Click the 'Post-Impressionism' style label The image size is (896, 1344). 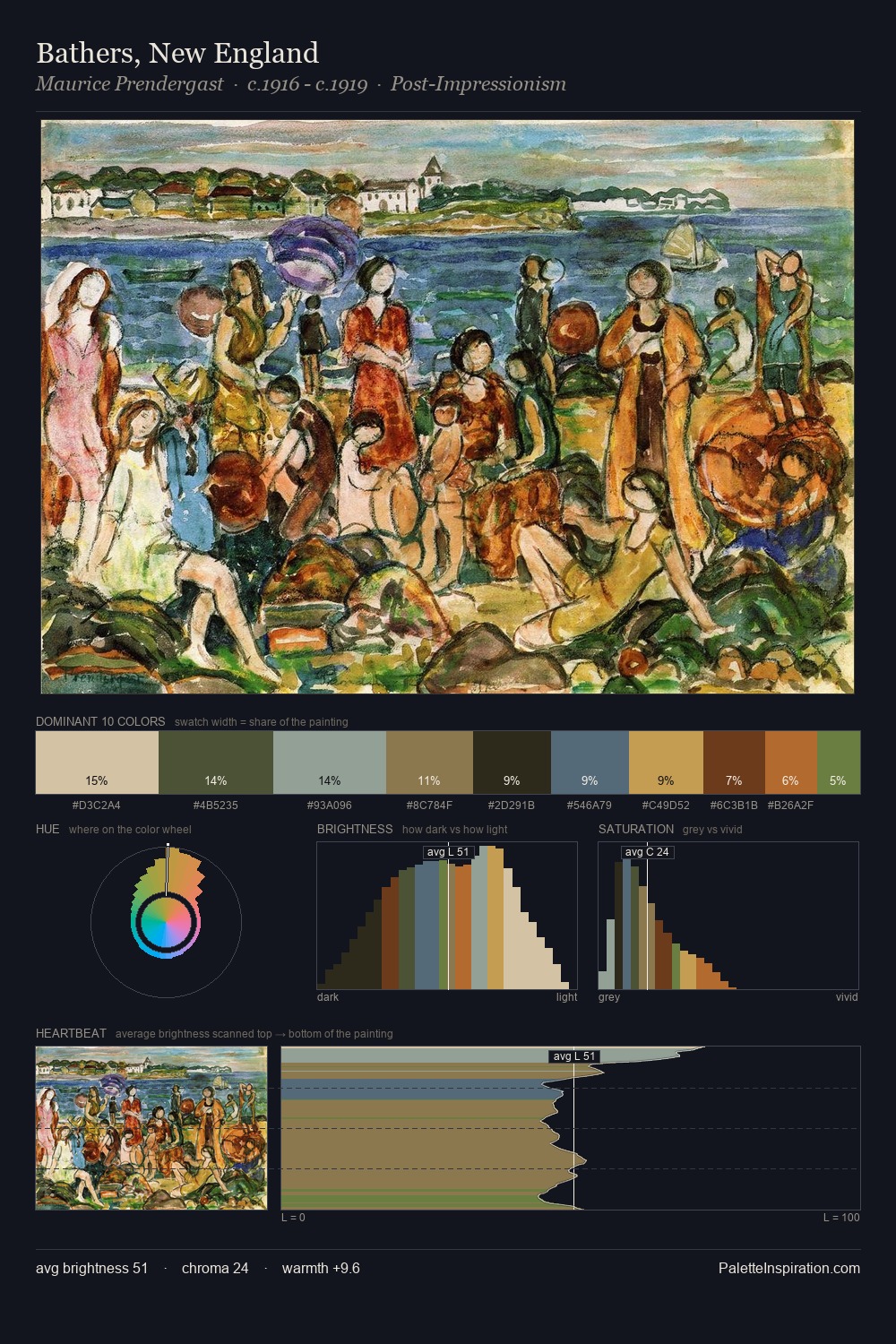click(478, 84)
